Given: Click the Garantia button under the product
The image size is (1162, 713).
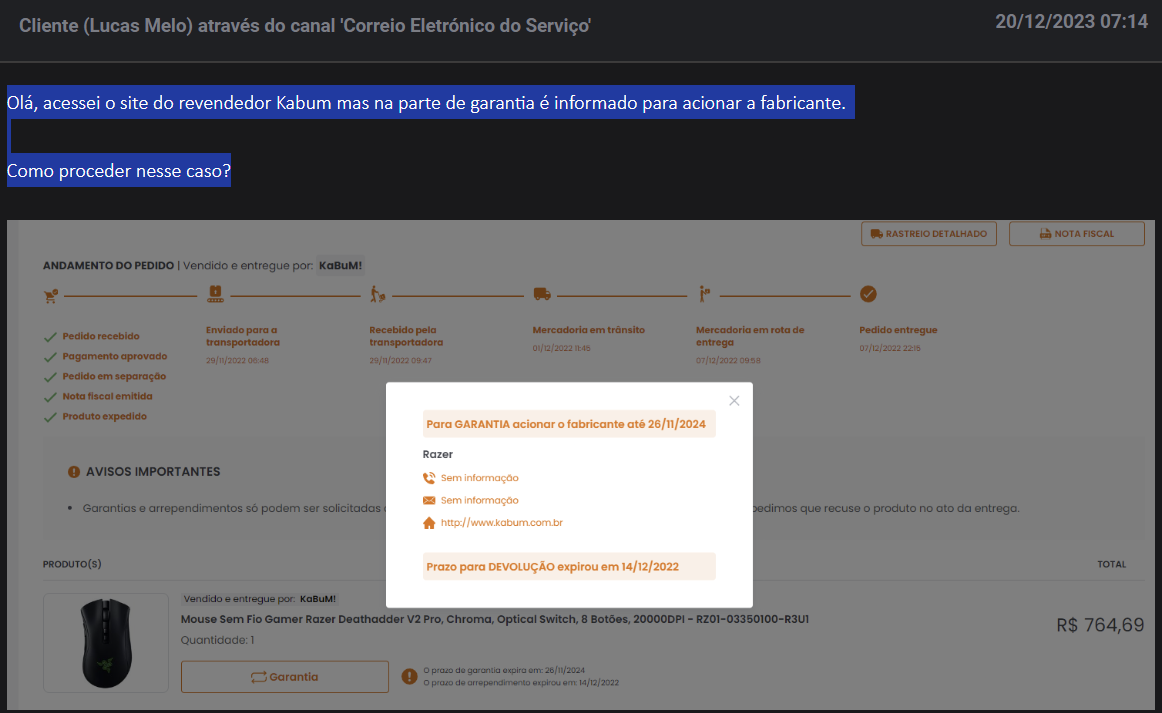Looking at the screenshot, I should 285,677.
